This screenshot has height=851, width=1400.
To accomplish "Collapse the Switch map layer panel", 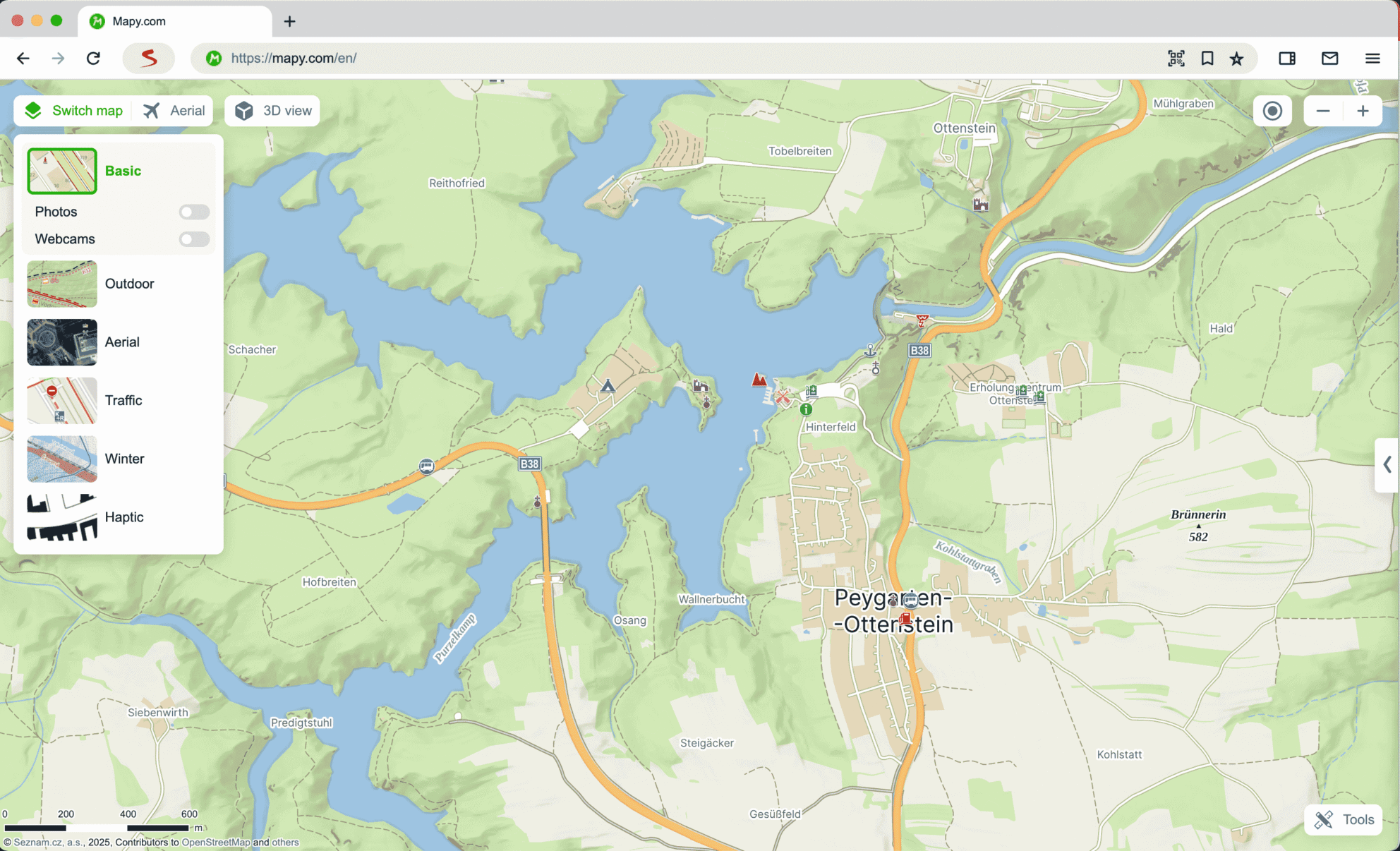I will (x=73, y=111).
